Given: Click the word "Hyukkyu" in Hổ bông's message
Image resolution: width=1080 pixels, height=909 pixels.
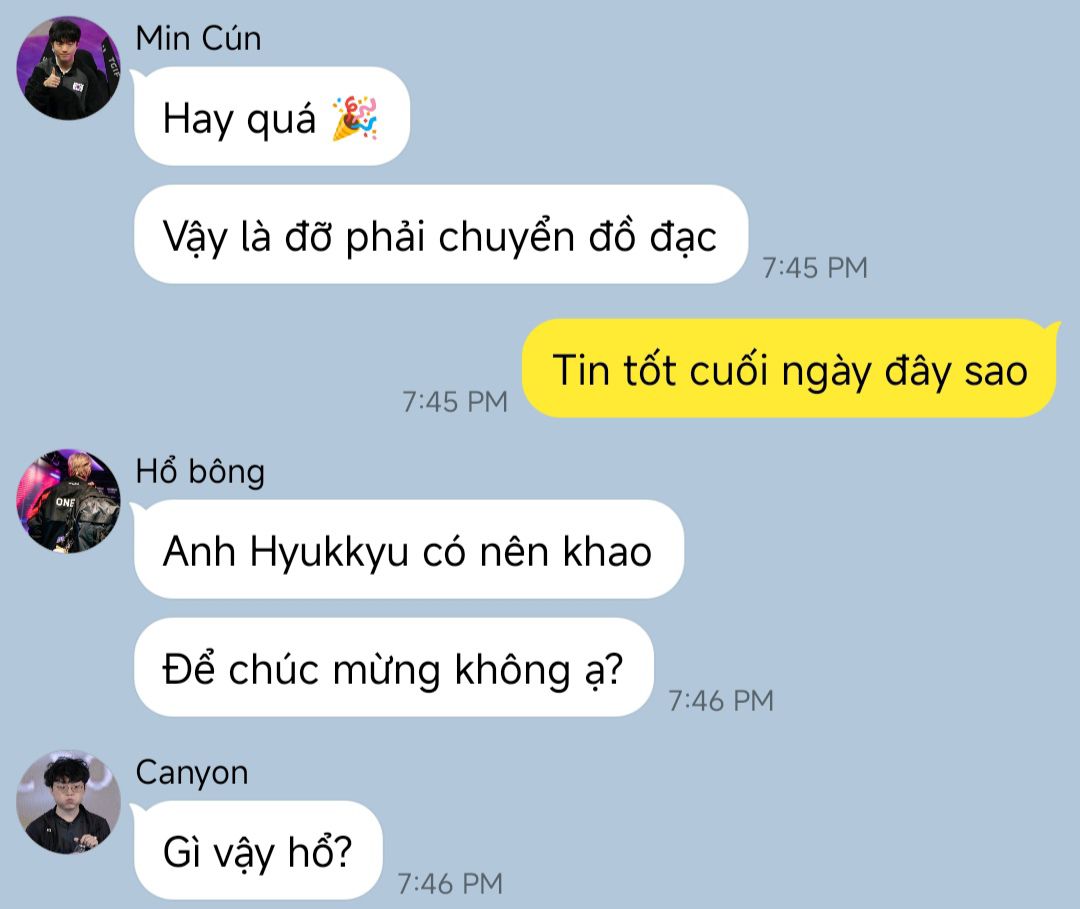Looking at the screenshot, I should [x=329, y=553].
